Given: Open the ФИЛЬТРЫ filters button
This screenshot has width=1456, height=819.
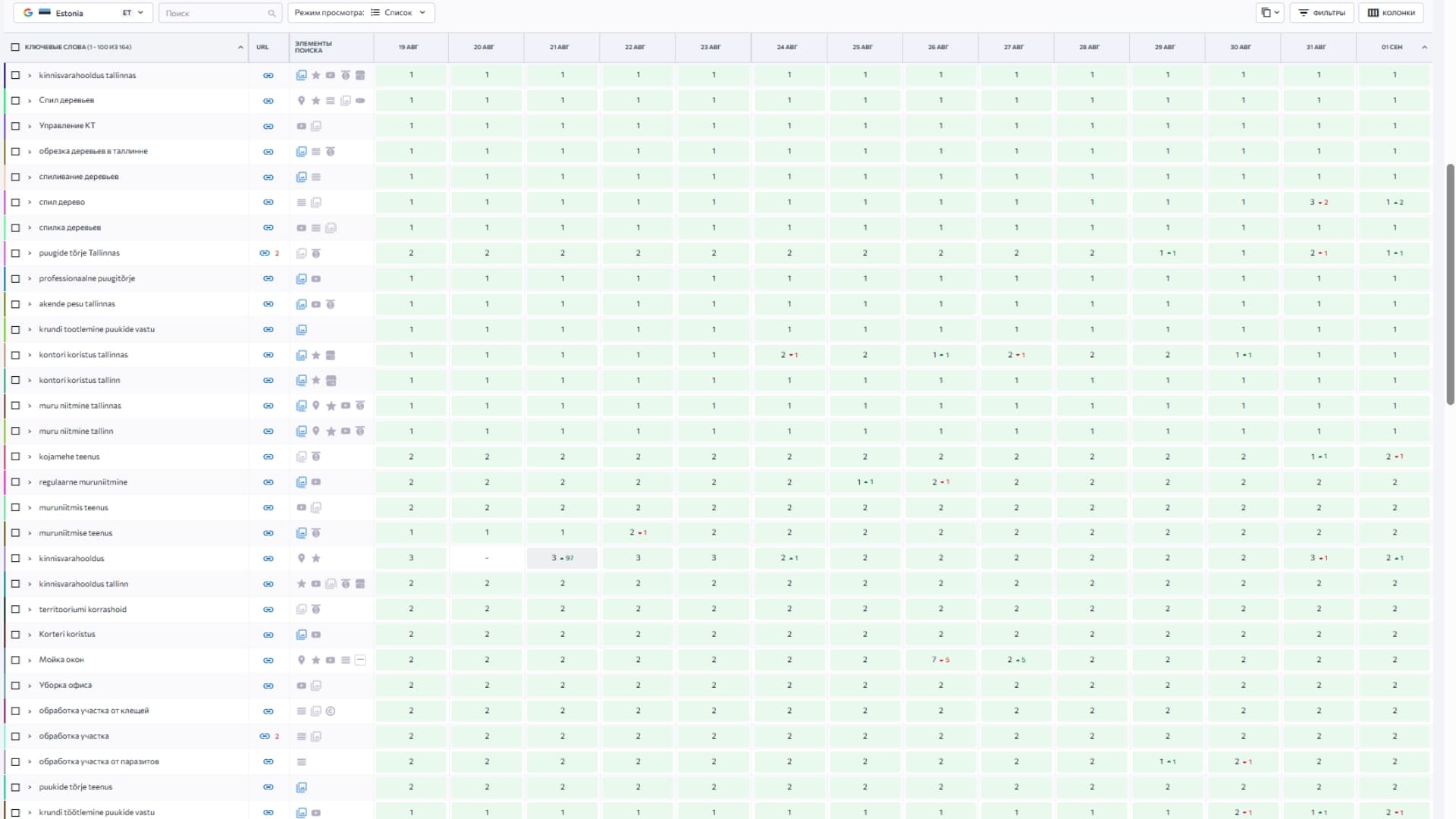Looking at the screenshot, I should pyautogui.click(x=1322, y=13).
